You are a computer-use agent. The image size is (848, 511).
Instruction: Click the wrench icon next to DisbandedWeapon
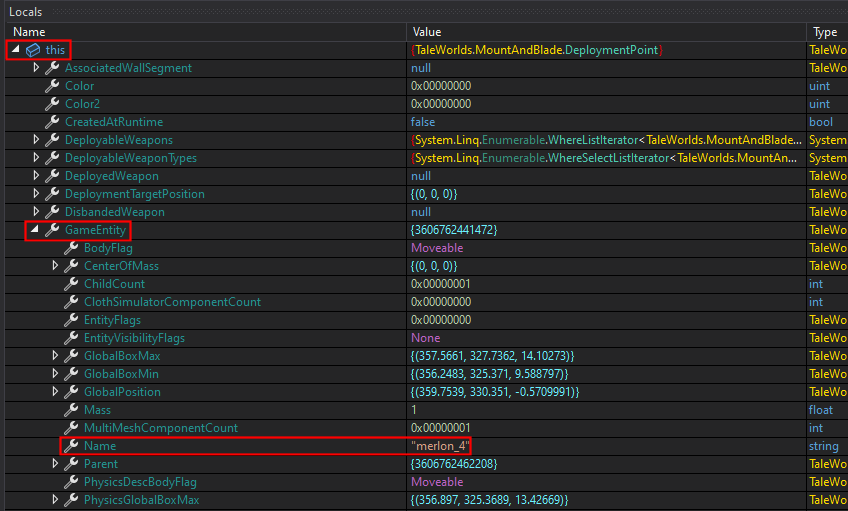52,211
